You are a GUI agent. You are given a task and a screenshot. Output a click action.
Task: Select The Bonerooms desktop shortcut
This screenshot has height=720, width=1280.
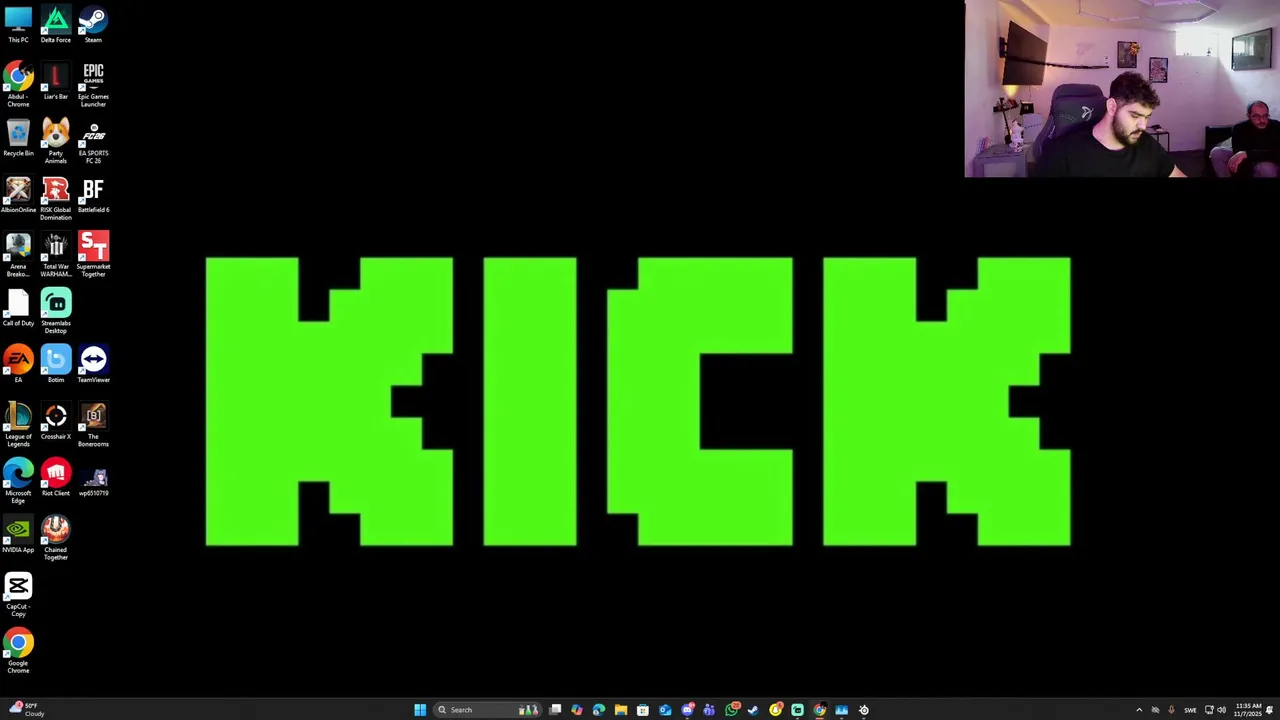pyautogui.click(x=93, y=425)
